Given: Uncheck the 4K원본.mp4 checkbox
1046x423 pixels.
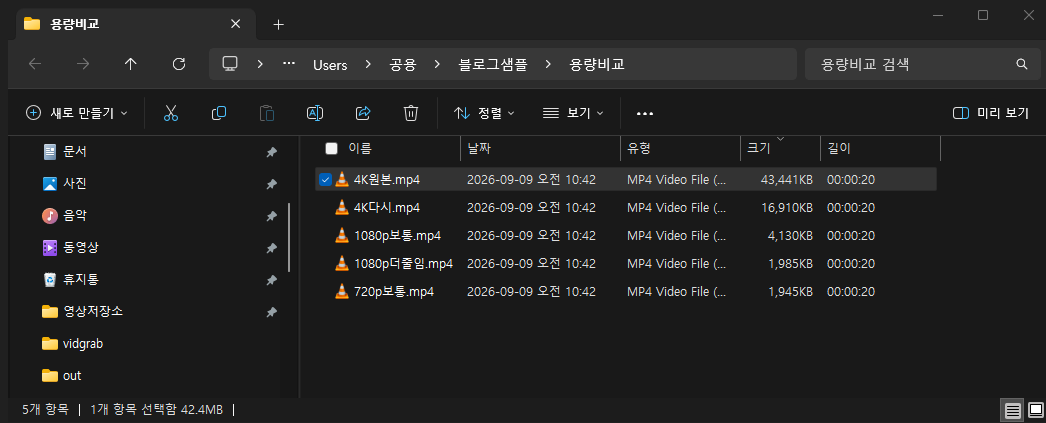Looking at the screenshot, I should point(325,179).
